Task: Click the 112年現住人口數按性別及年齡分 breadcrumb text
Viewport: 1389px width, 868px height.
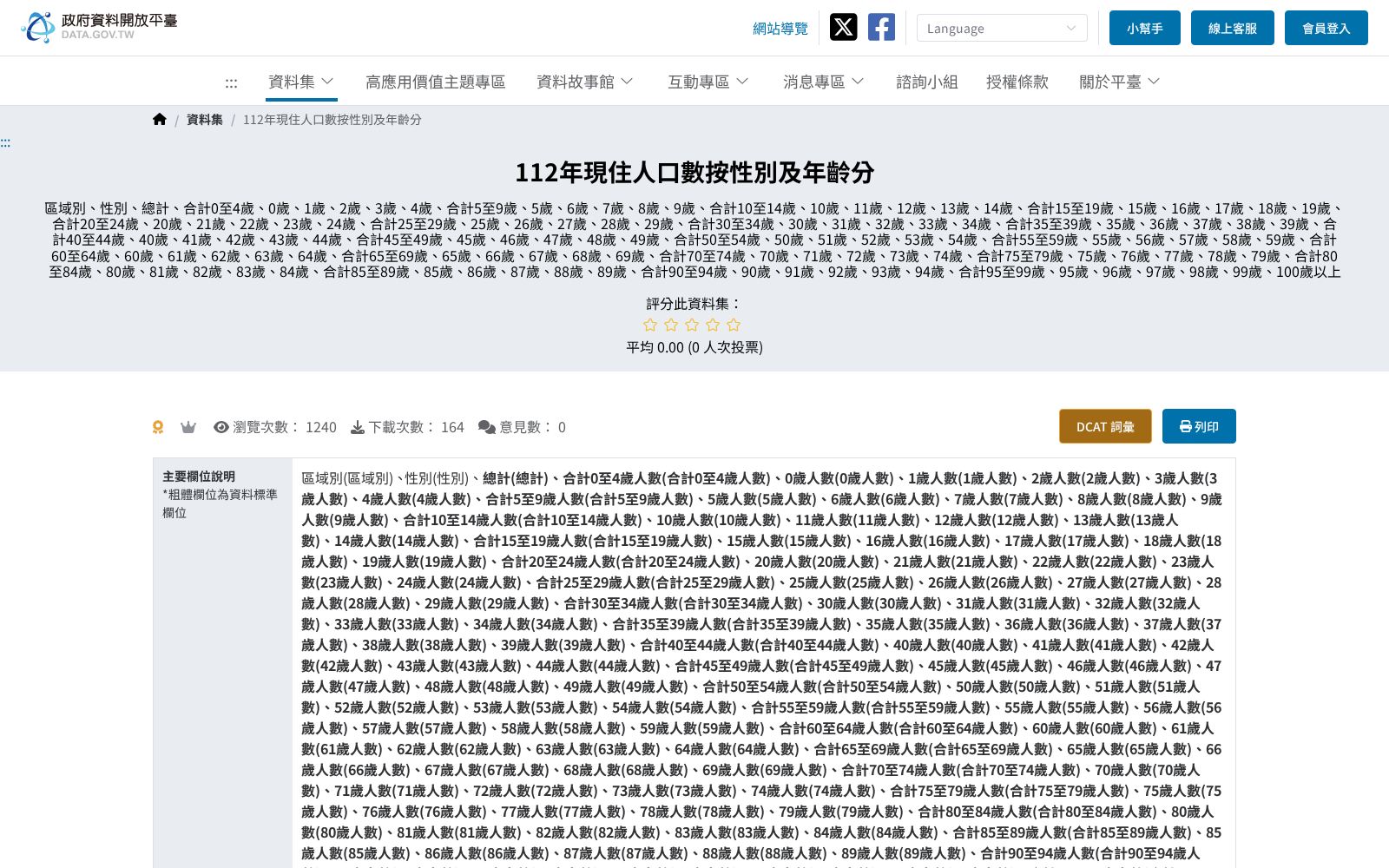Action: point(332,120)
